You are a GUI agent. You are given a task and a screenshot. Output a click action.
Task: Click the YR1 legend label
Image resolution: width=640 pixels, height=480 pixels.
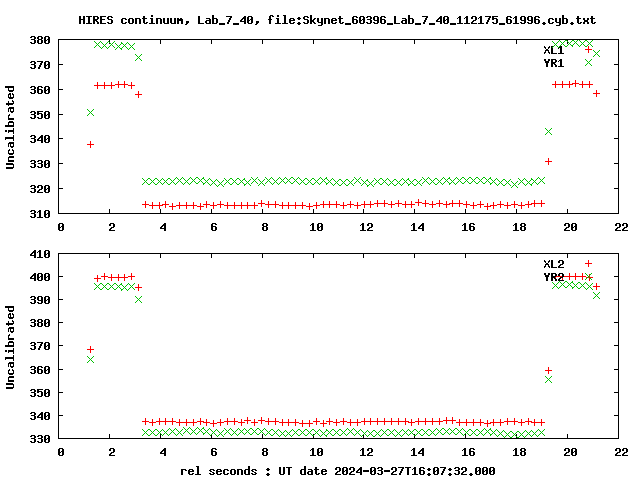point(553,63)
